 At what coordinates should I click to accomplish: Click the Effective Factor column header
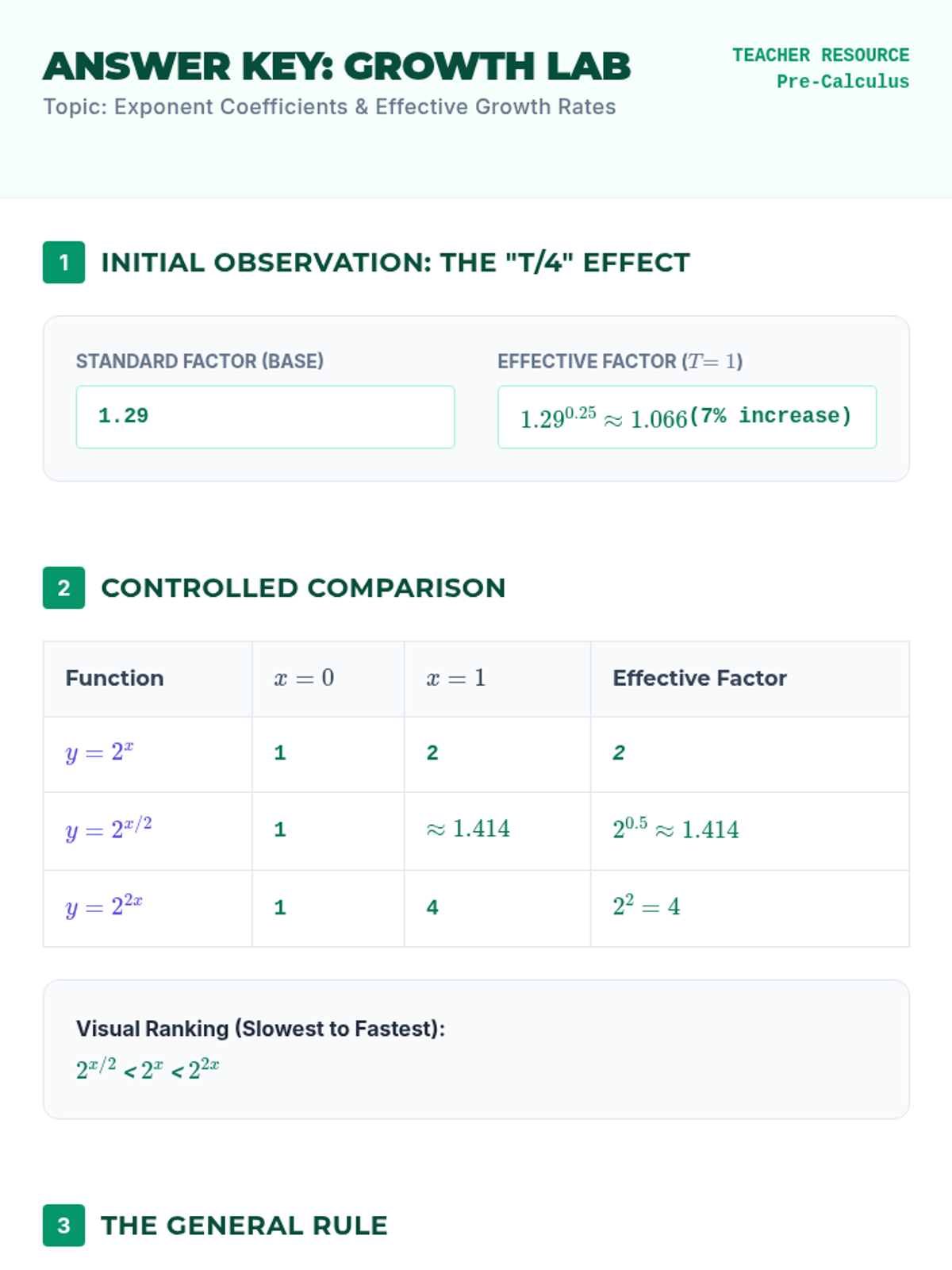click(699, 678)
